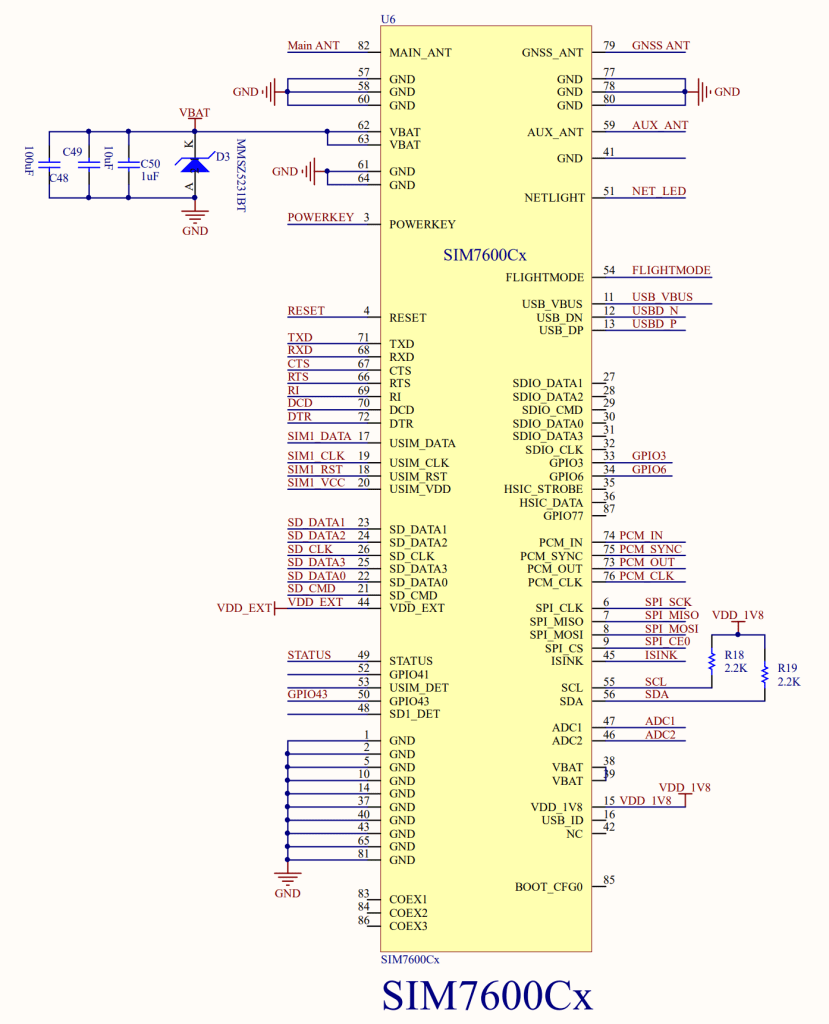The width and height of the screenshot is (829, 1024).
Task: Select the GND symbol below diode D3
Action: pos(195,216)
